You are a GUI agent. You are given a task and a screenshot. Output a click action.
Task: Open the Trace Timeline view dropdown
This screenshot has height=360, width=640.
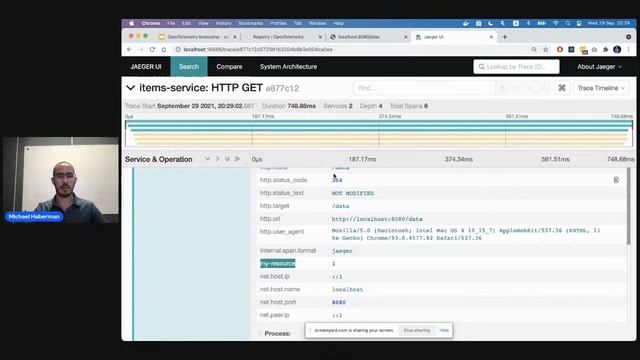tap(601, 88)
